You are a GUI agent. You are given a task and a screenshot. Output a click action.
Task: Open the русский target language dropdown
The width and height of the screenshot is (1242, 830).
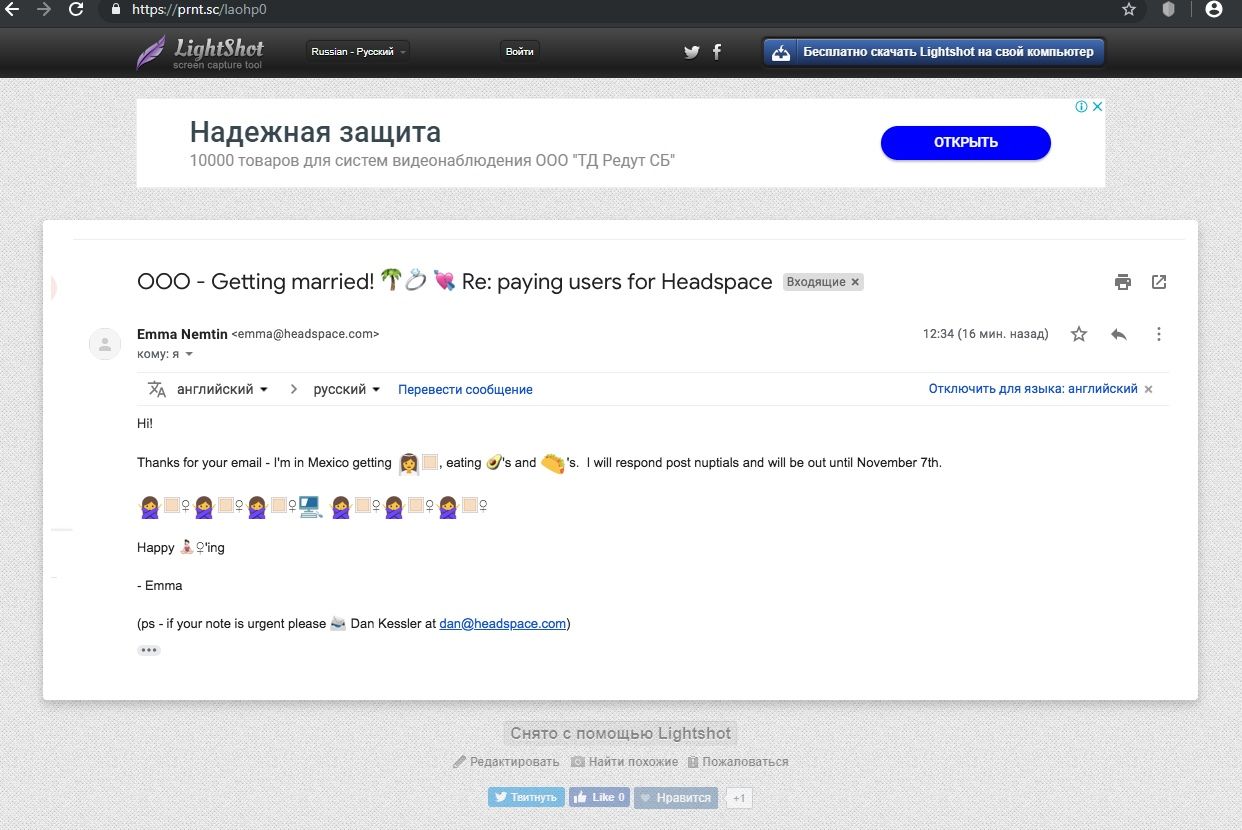[347, 389]
